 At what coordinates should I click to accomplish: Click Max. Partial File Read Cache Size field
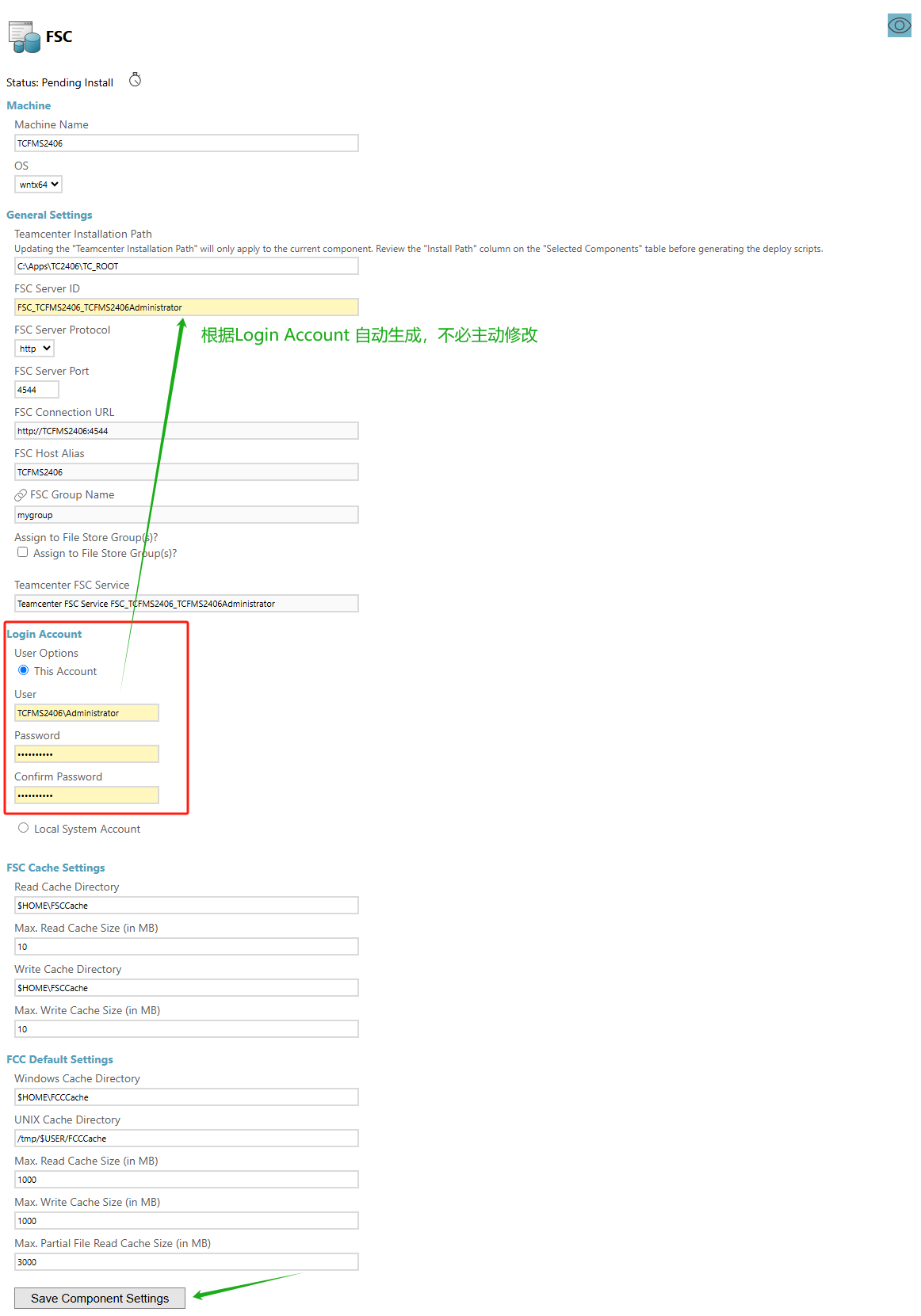186,1262
